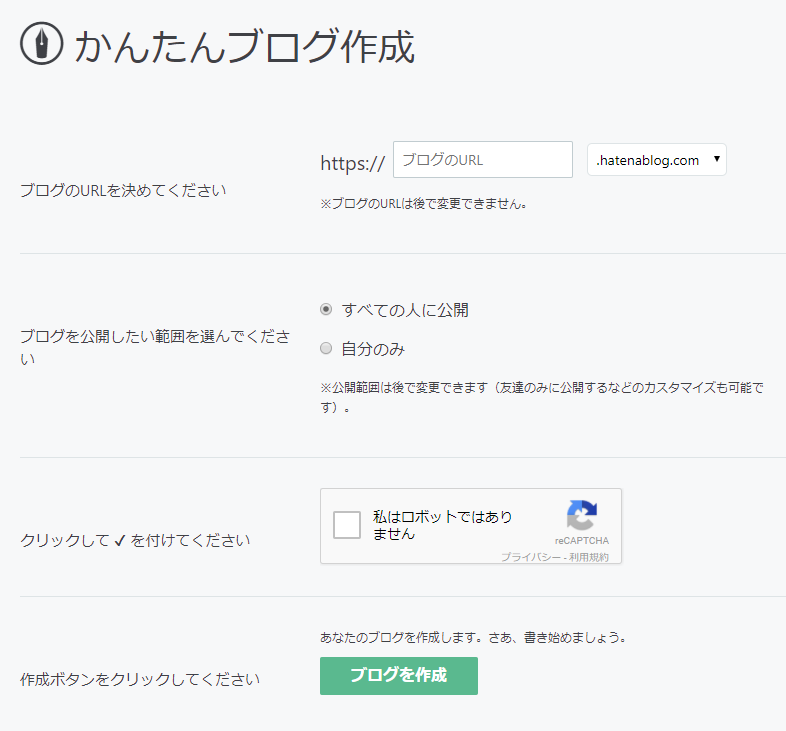The width and height of the screenshot is (786, 731).
Task: Focus the ブログのURL text field
Action: [x=482, y=160]
